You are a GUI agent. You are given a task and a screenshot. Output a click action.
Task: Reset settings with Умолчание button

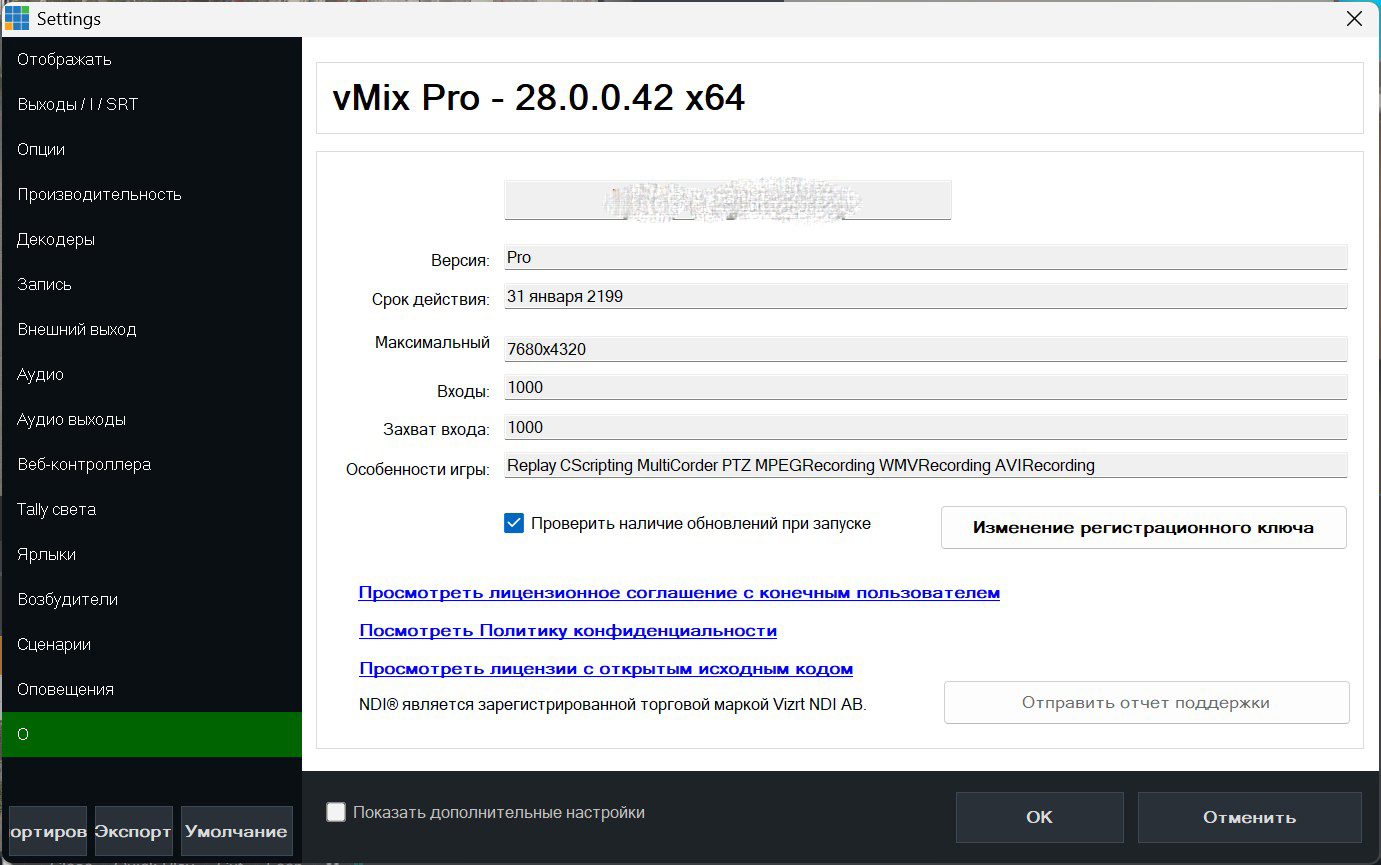pyautogui.click(x=236, y=831)
